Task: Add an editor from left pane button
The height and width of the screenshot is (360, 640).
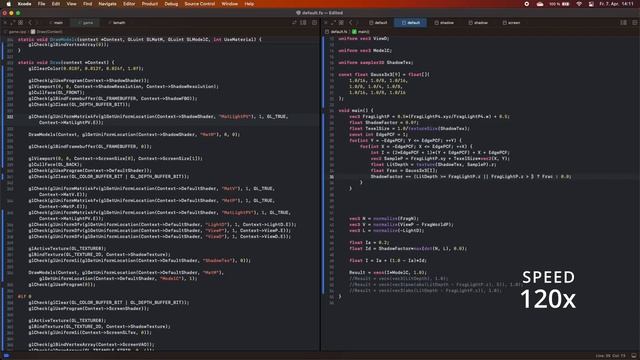Action: point(314,23)
